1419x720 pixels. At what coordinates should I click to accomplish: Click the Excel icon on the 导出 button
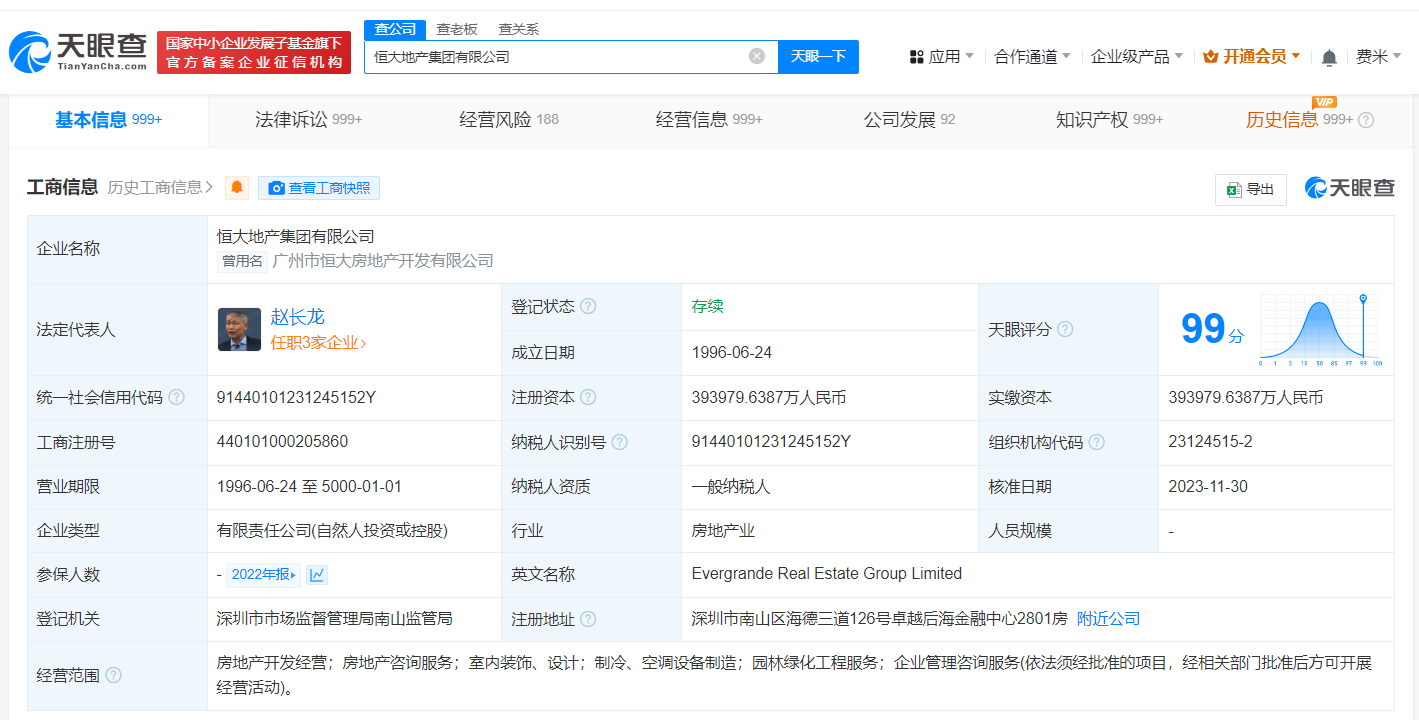point(1235,189)
